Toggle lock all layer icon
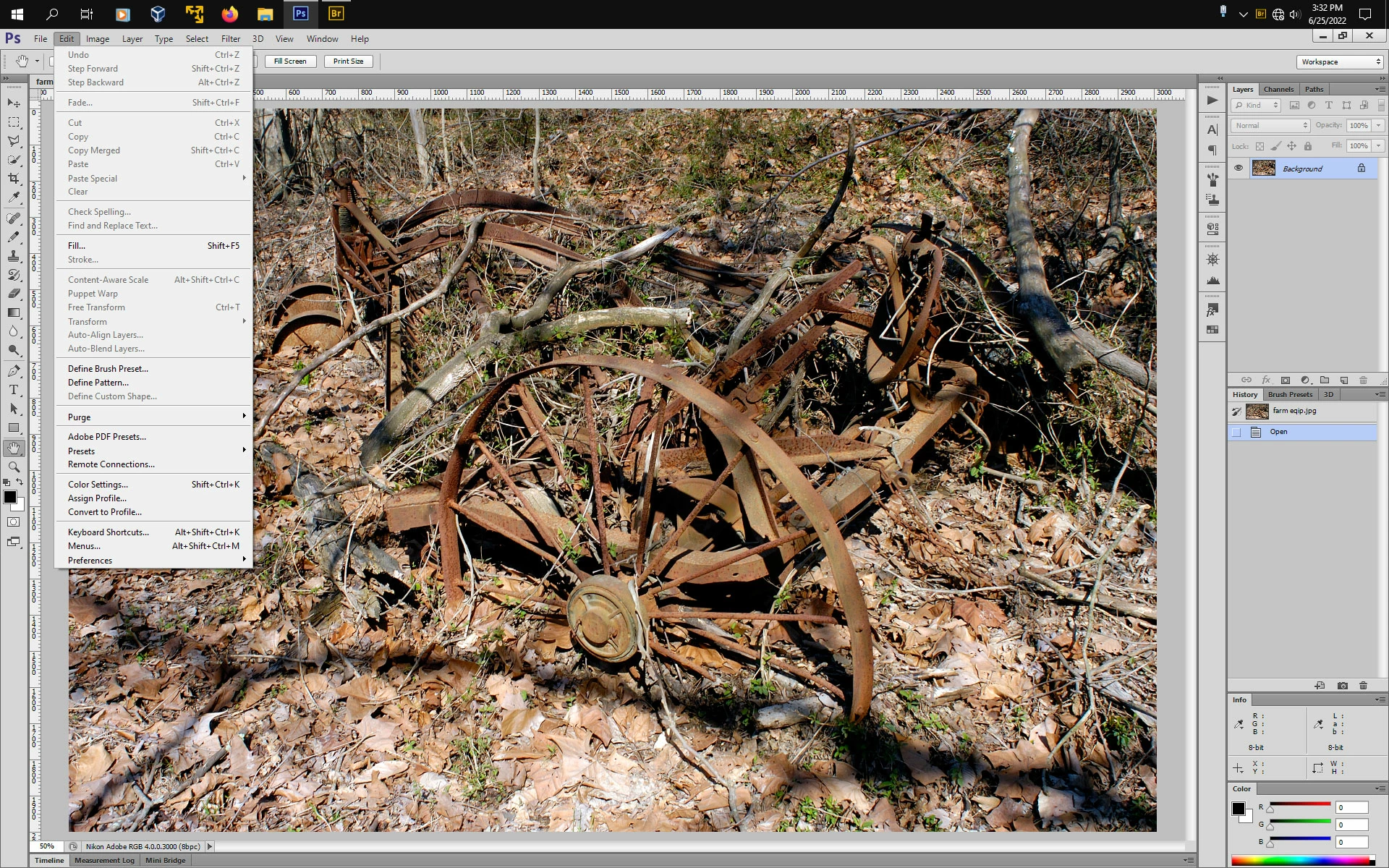Viewport: 1389px width, 868px height. 1307,146
